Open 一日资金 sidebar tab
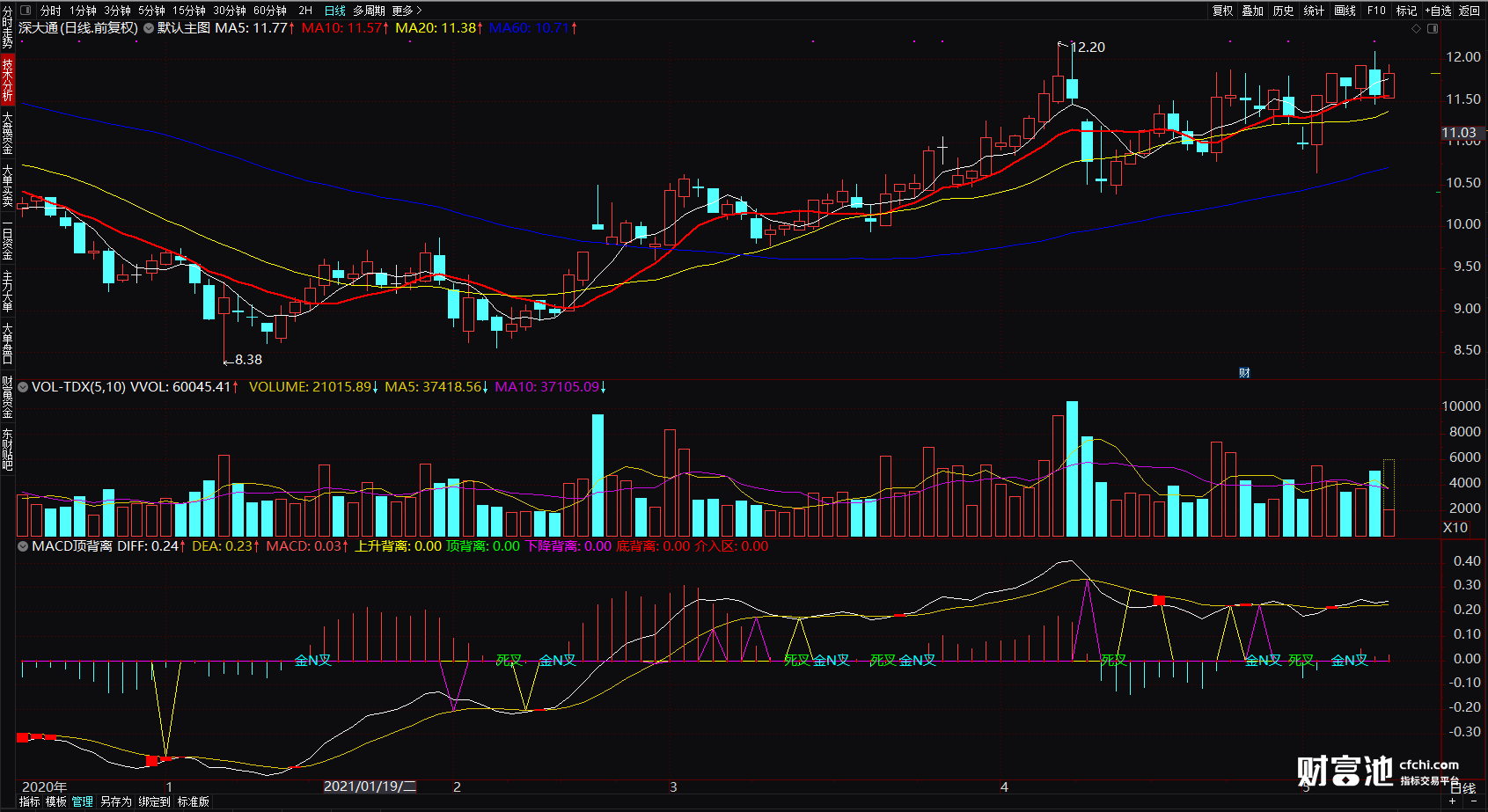The height and width of the screenshot is (812, 1488). 7,238
